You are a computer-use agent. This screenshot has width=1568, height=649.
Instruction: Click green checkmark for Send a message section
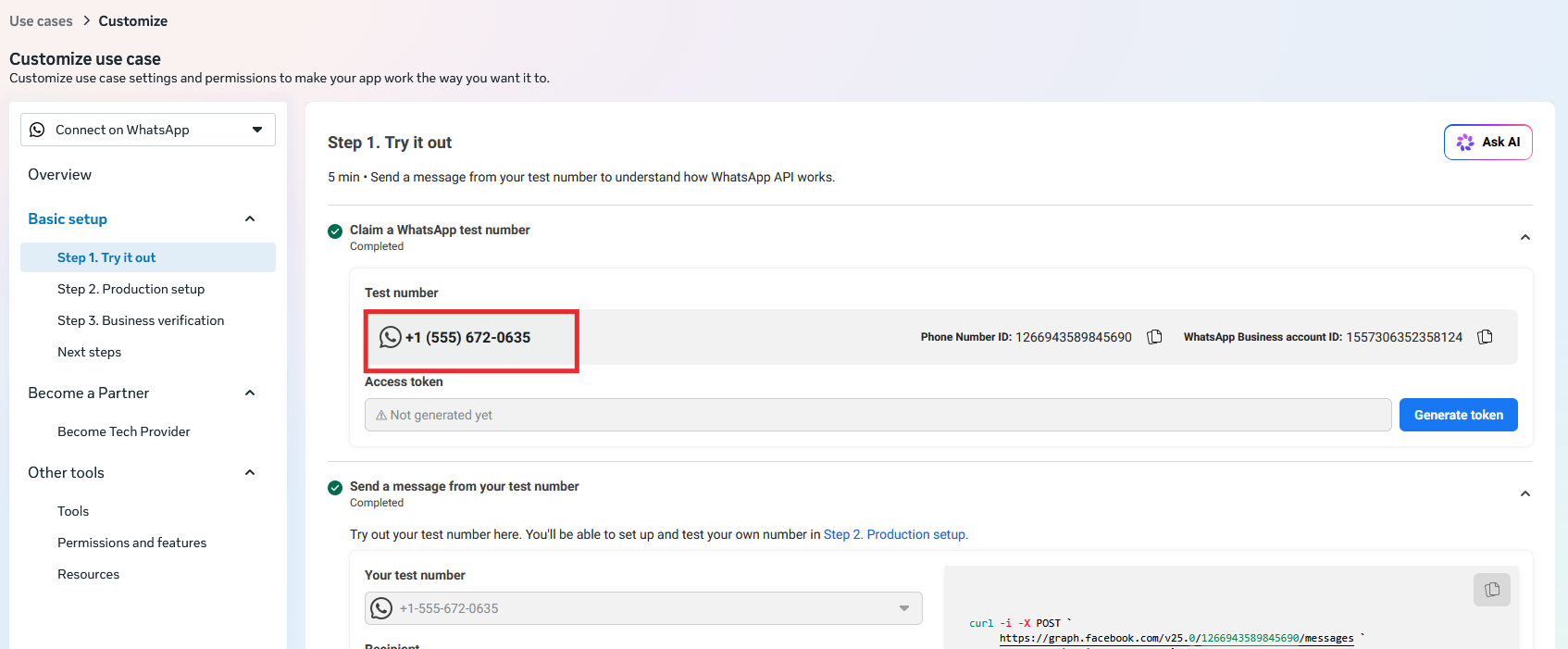click(335, 487)
